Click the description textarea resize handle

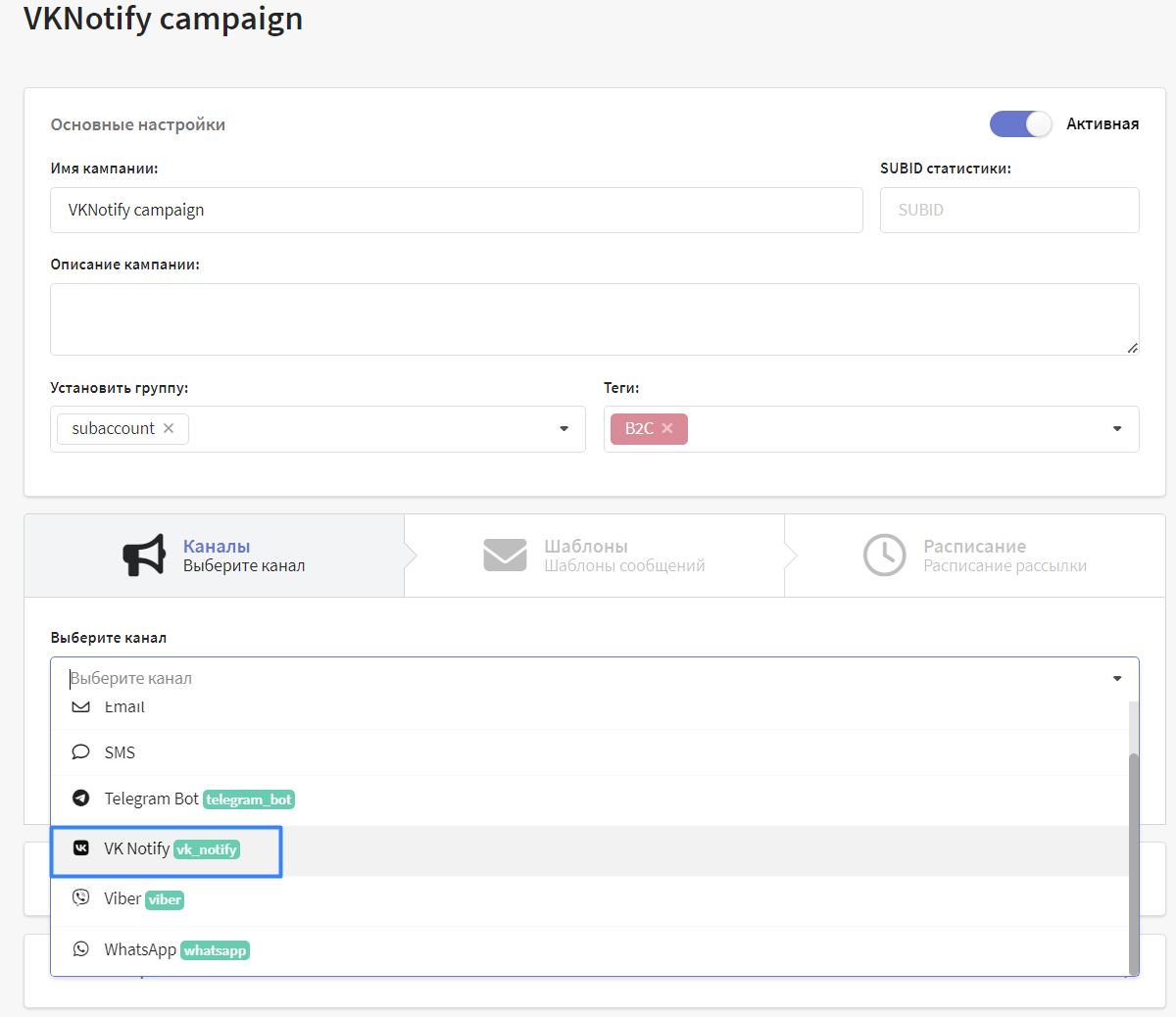point(1132,348)
